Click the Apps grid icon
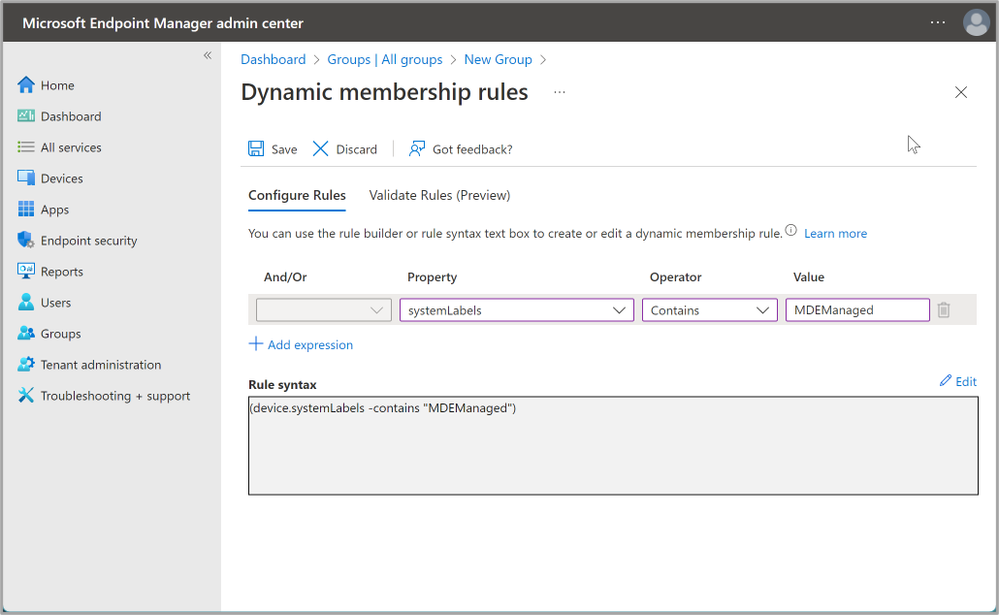Viewport: 999px width, 615px height. pyautogui.click(x=26, y=209)
